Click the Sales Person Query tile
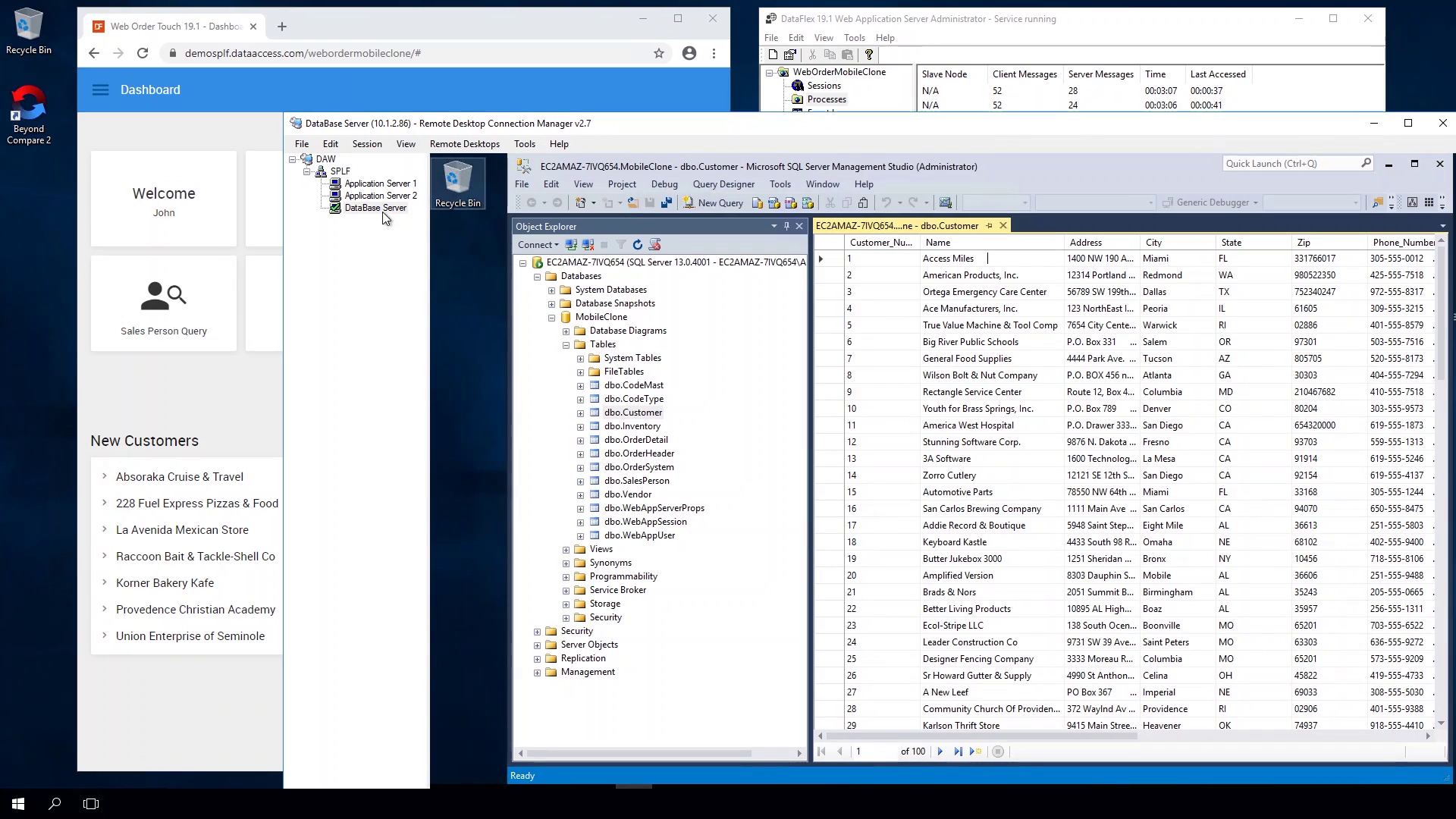This screenshot has height=819, width=1456. tap(164, 303)
